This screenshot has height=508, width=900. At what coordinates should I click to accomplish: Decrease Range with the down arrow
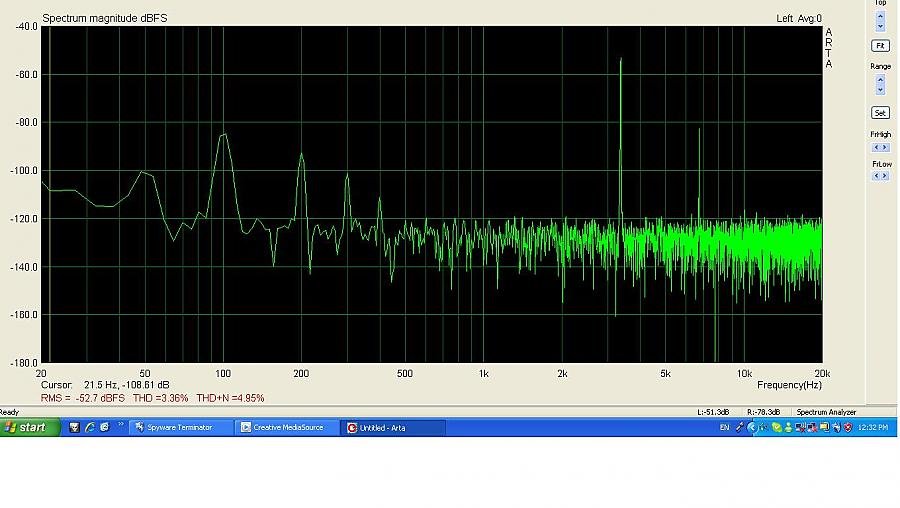pyautogui.click(x=880, y=90)
